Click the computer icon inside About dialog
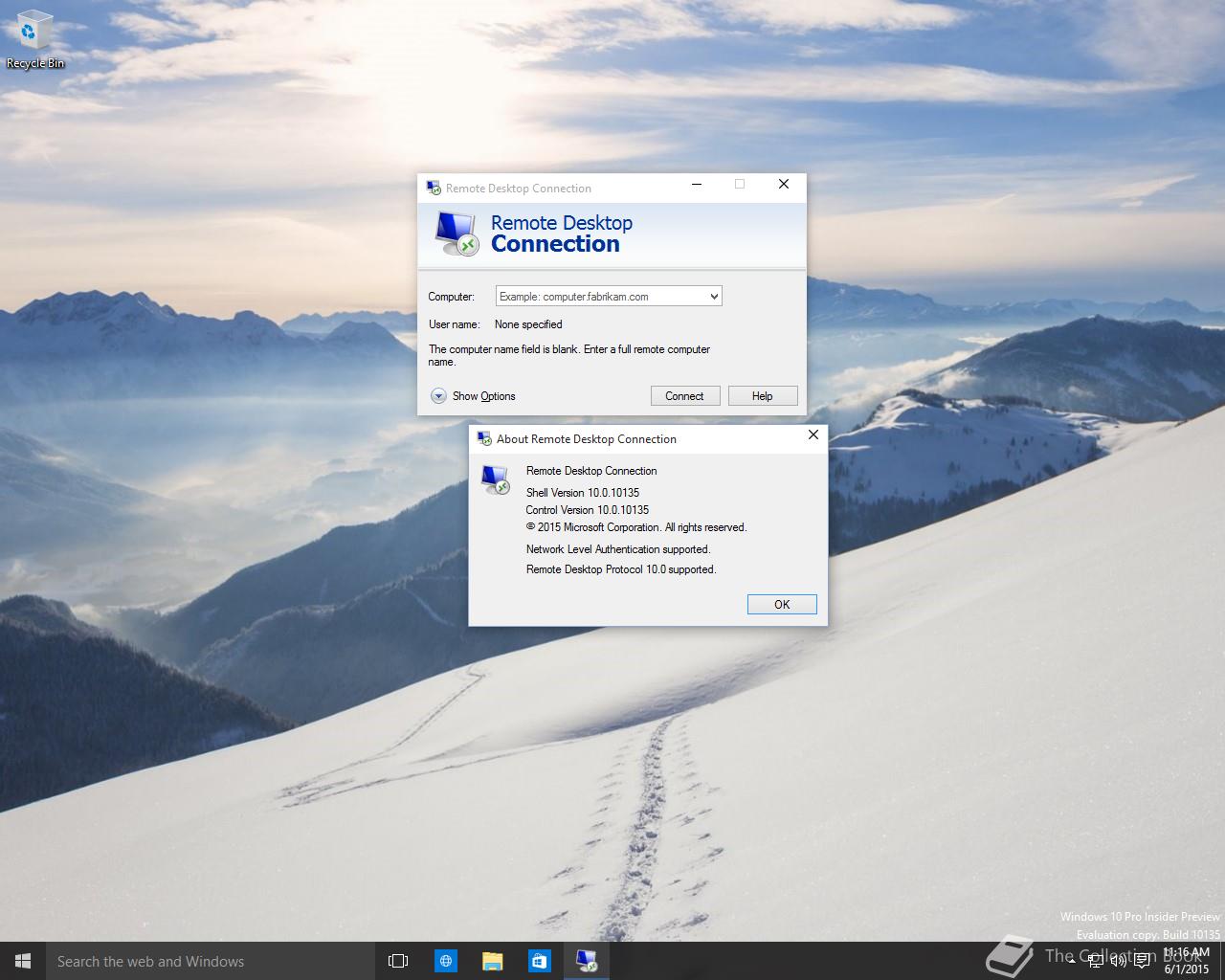The image size is (1225, 980). (x=495, y=479)
